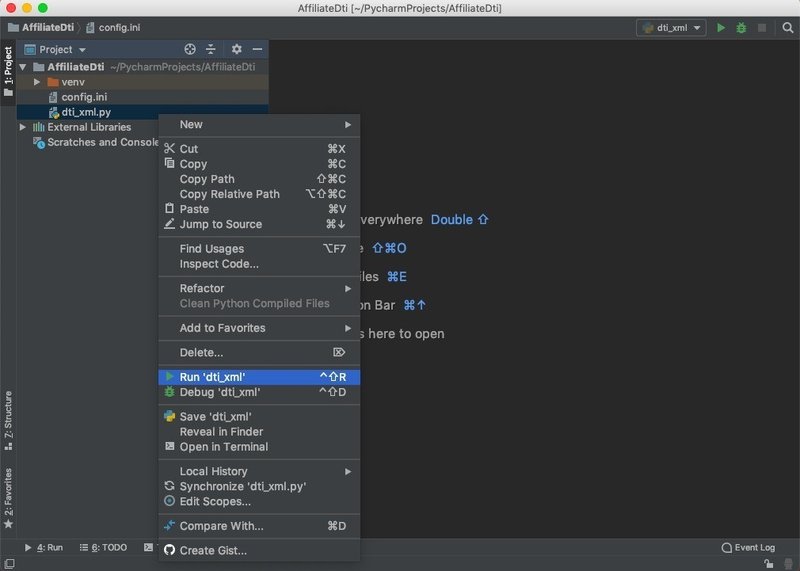Open Search Everywhere magnifier icon
Screen dimensions: 800x571
(788, 28)
